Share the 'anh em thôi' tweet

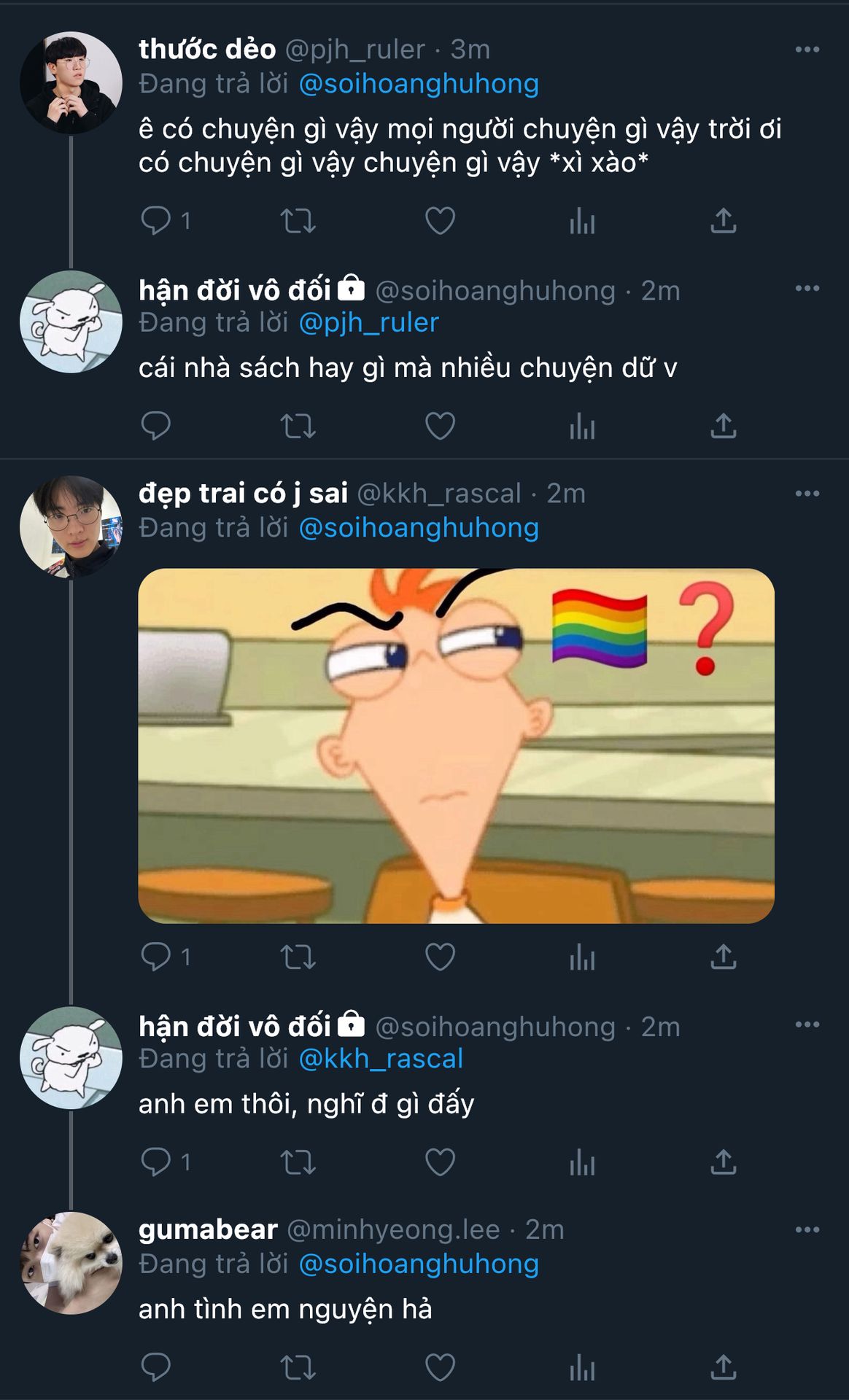723,1162
